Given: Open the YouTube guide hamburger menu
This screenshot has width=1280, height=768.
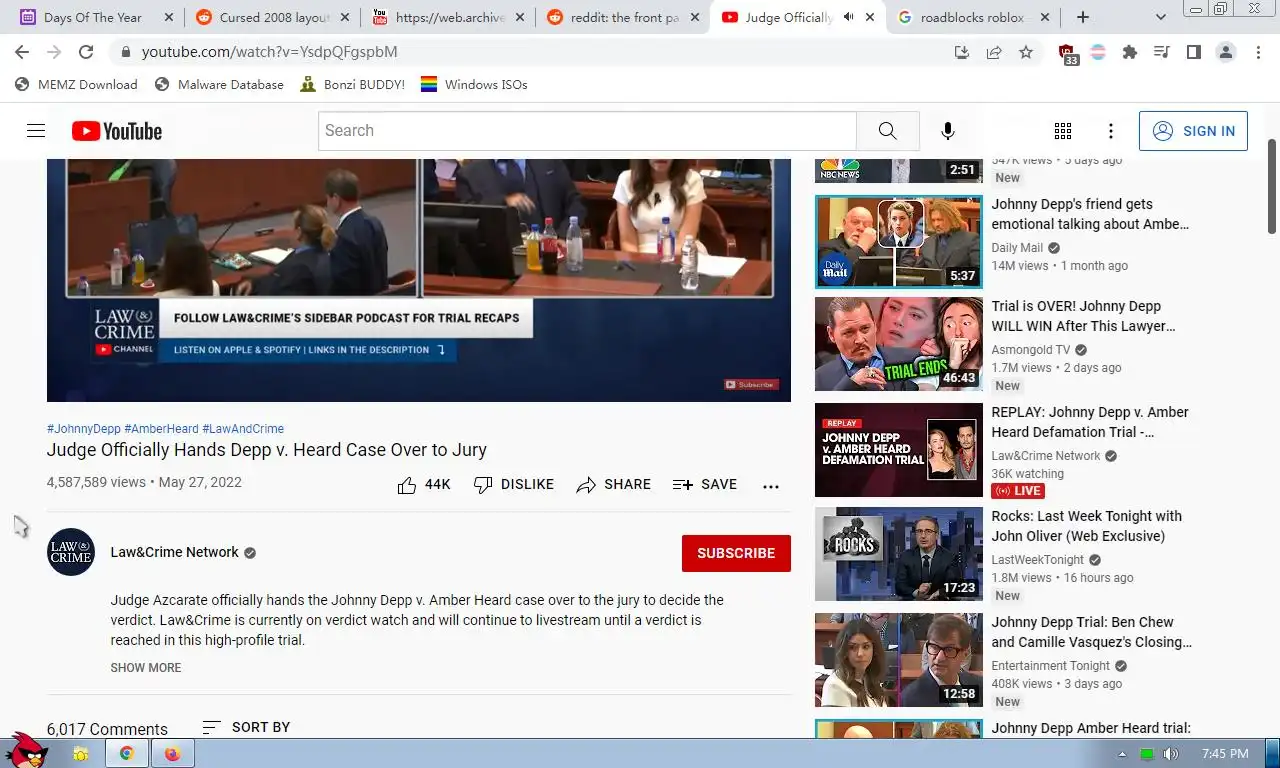Looking at the screenshot, I should click(x=36, y=131).
